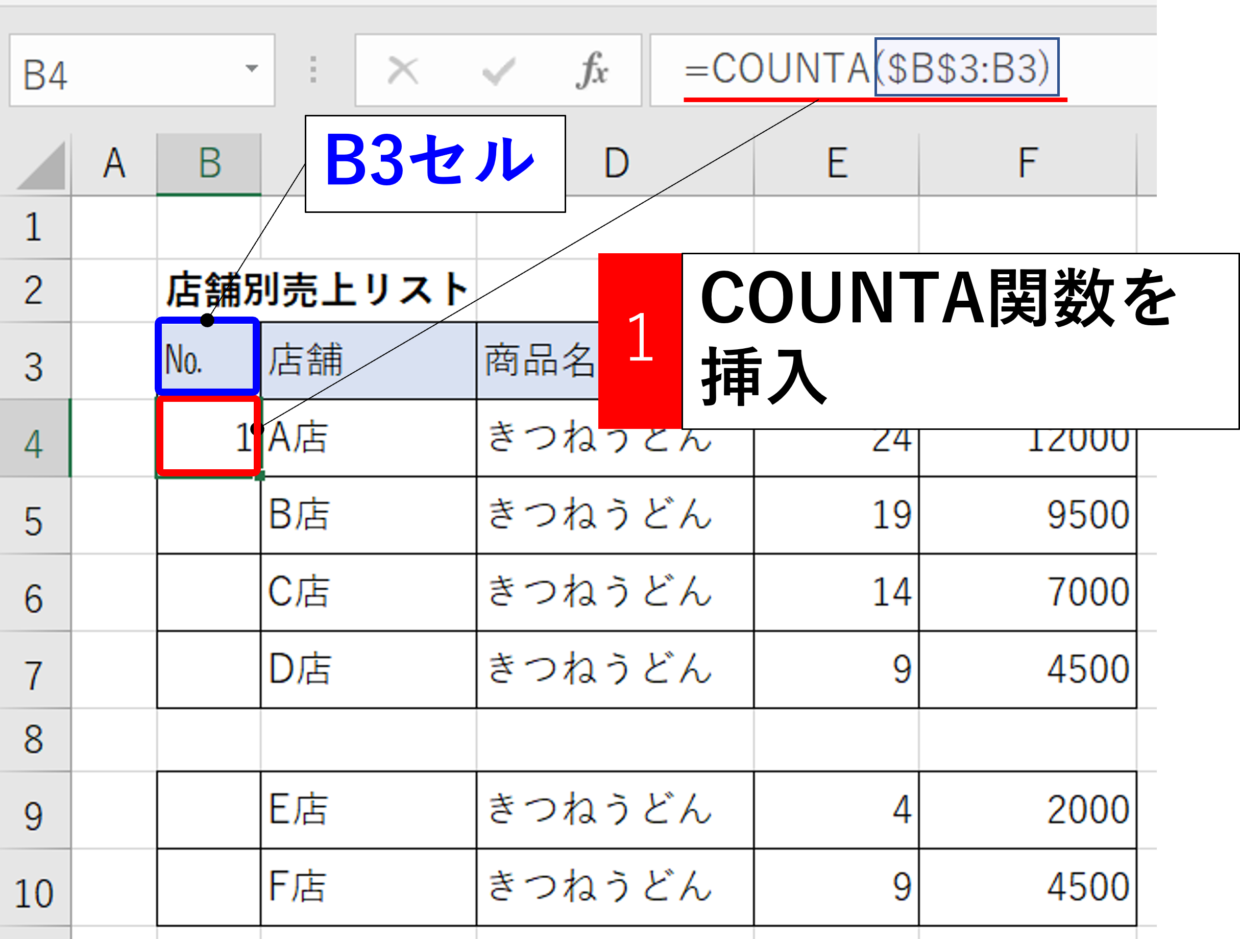Click the cell with 19
1240x939 pixels.
(836, 515)
